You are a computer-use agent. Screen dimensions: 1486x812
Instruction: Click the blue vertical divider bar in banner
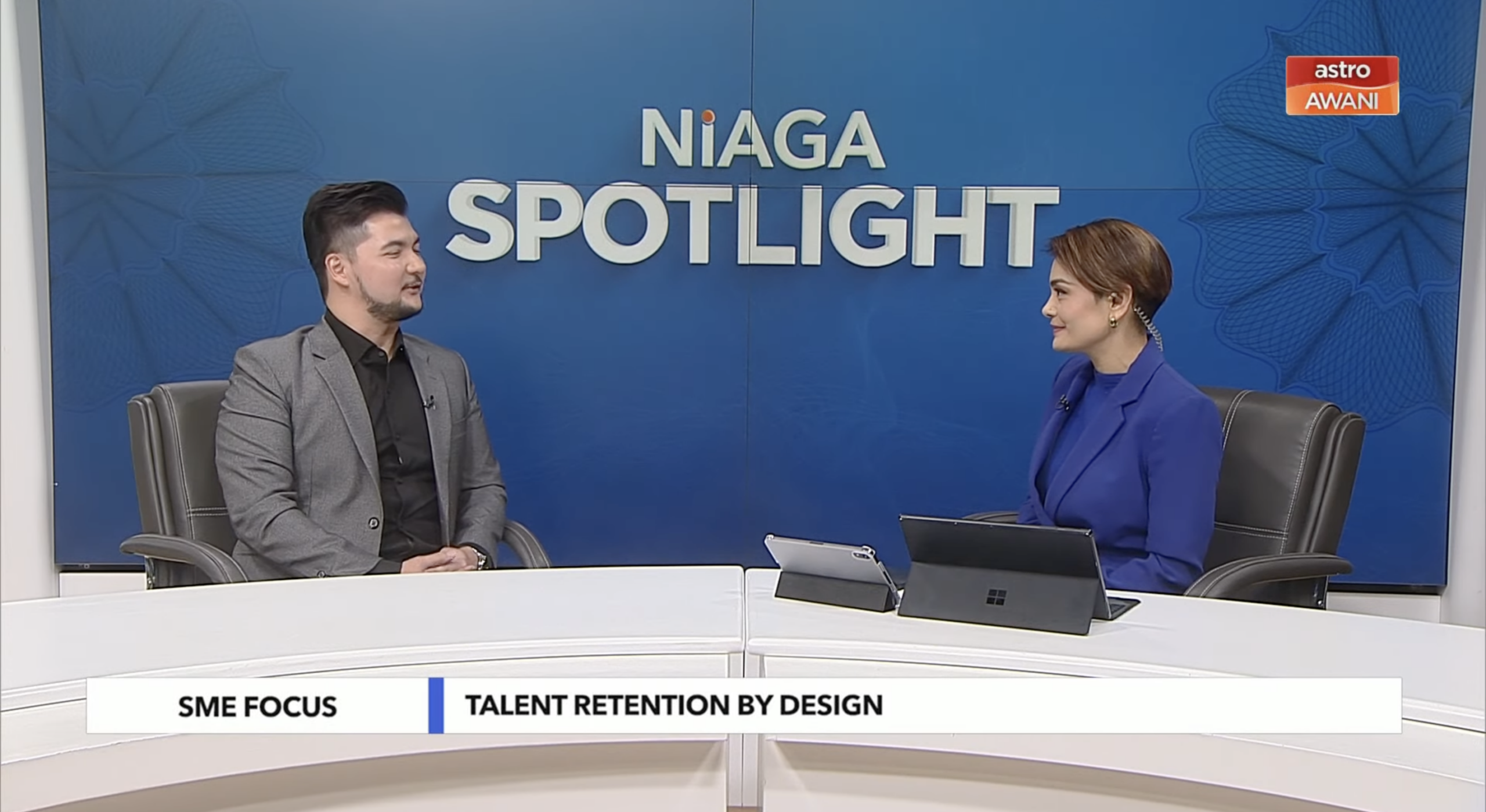click(436, 705)
